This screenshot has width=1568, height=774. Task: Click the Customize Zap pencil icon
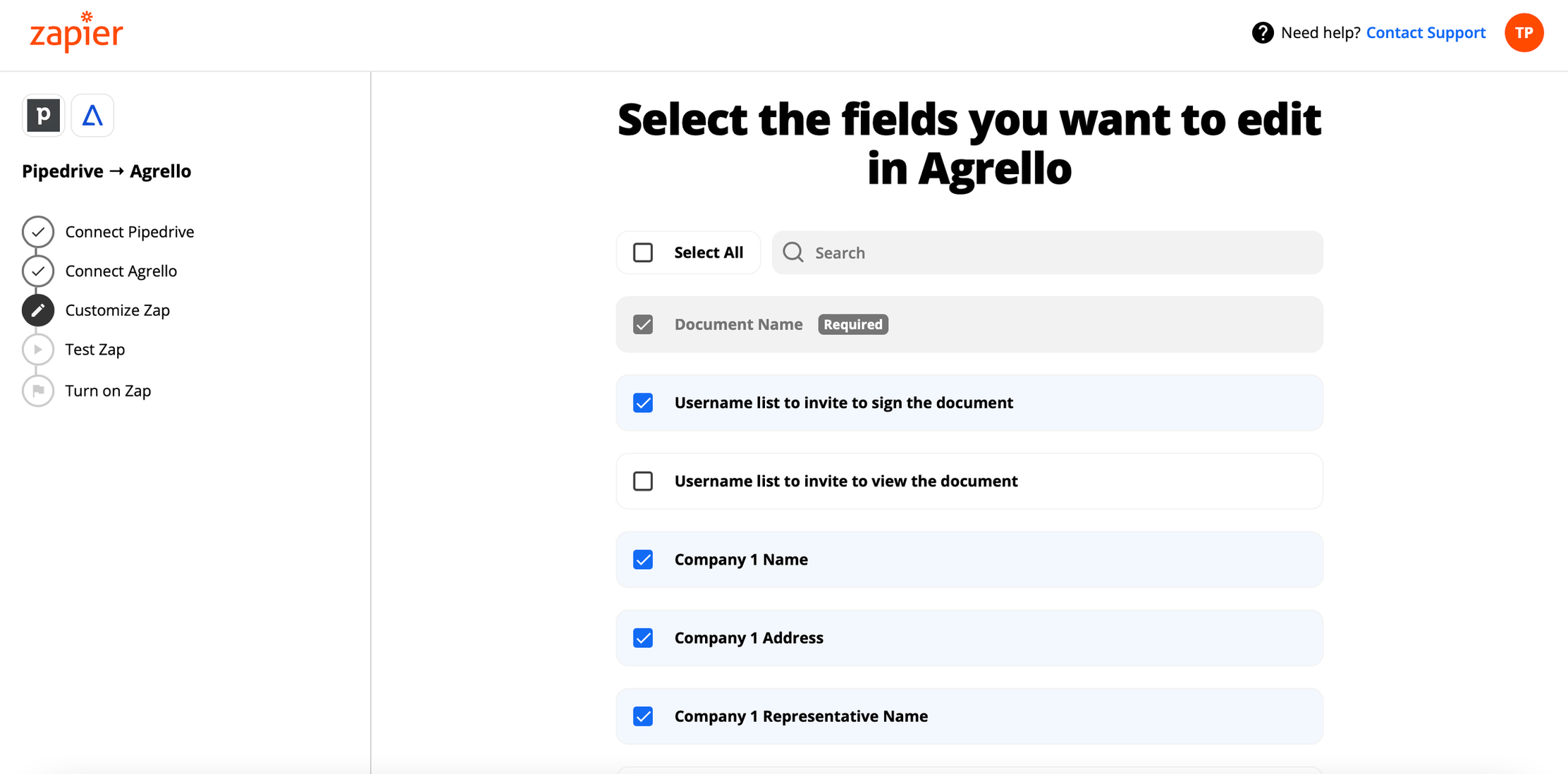point(38,310)
